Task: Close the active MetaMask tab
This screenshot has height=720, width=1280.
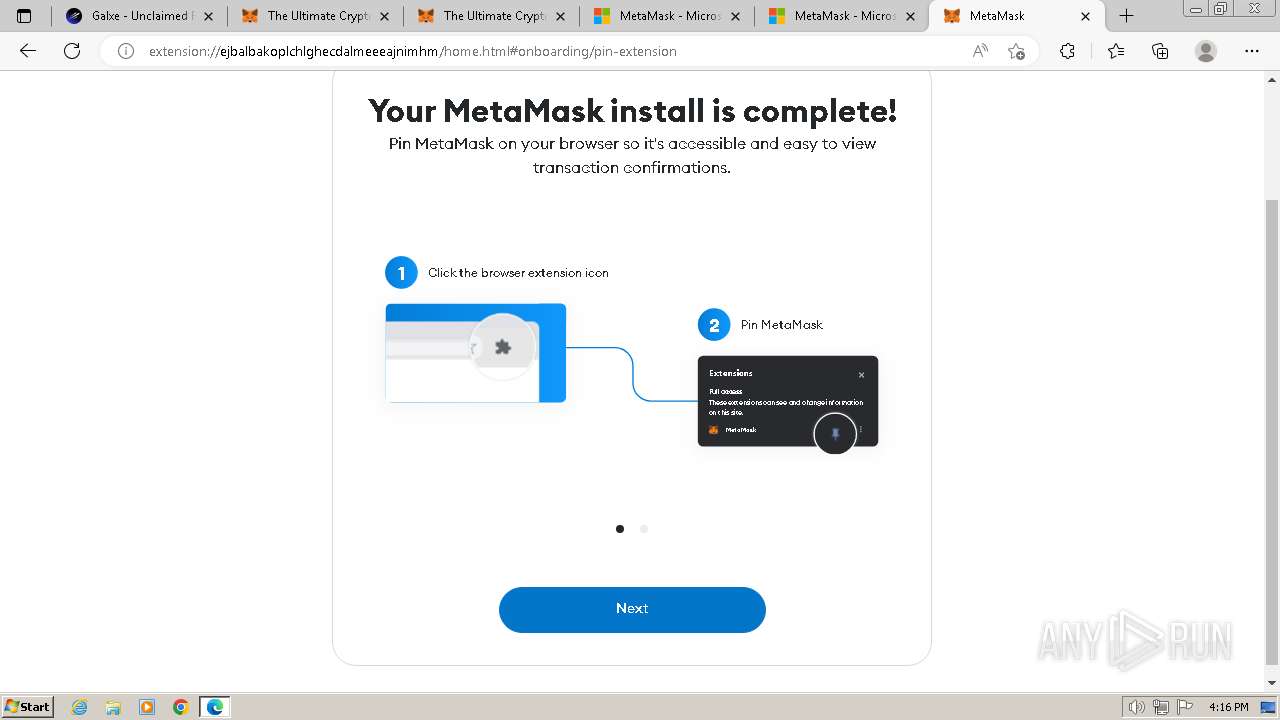Action: click(1086, 16)
